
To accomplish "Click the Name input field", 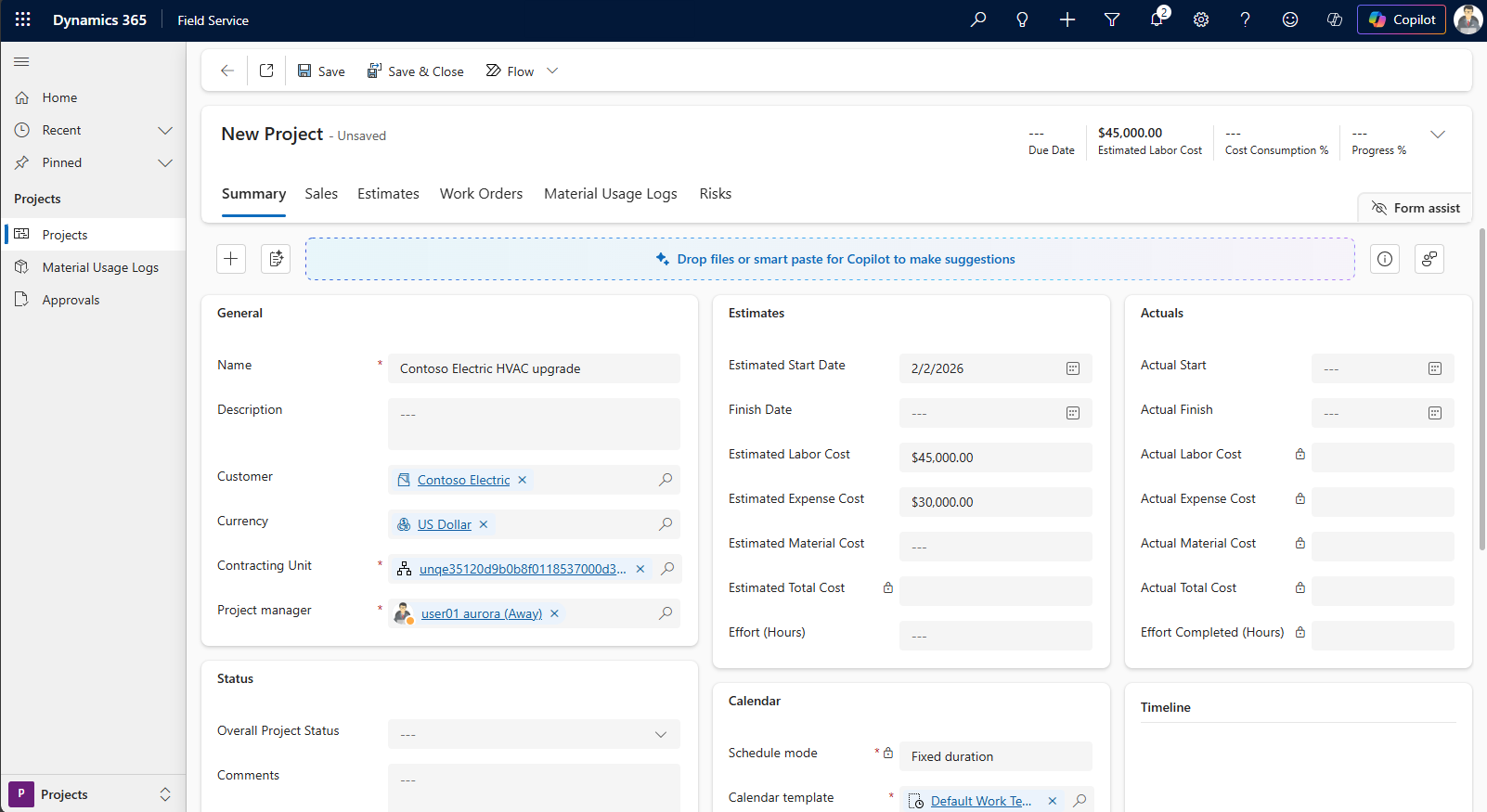I will tap(534, 368).
